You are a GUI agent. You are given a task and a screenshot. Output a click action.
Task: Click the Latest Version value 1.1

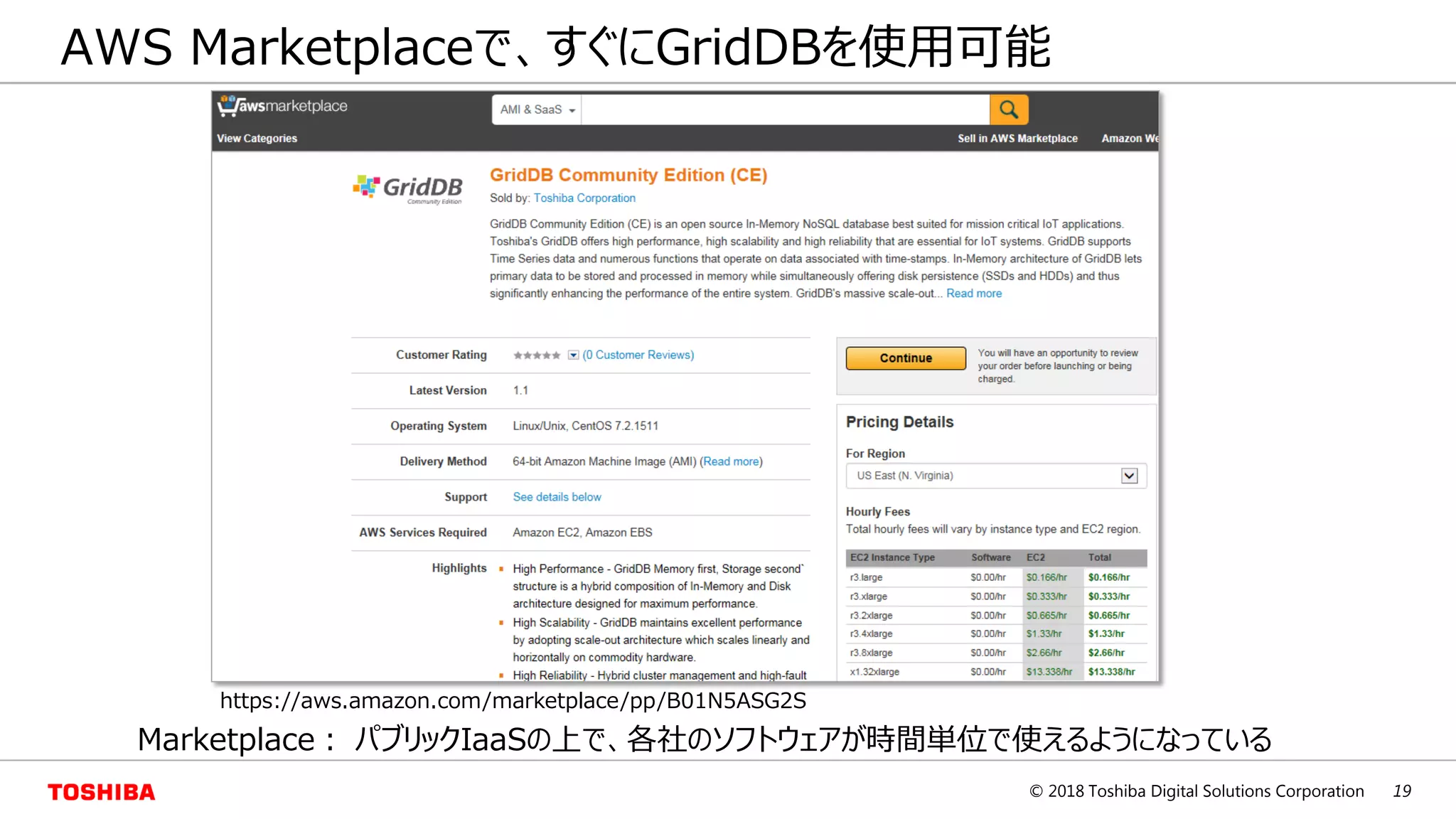(x=520, y=390)
